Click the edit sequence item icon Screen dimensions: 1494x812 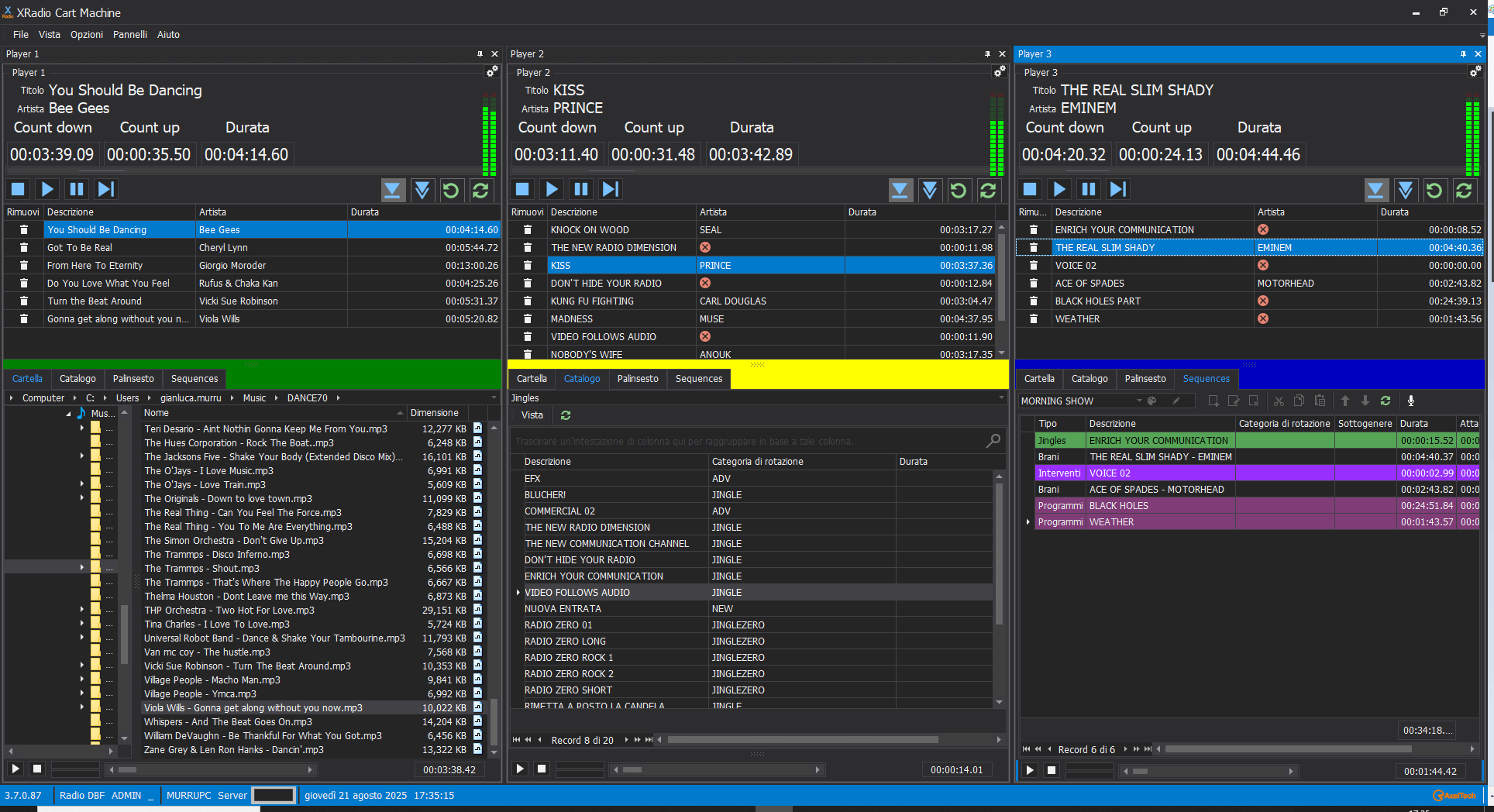pyautogui.click(x=1234, y=401)
